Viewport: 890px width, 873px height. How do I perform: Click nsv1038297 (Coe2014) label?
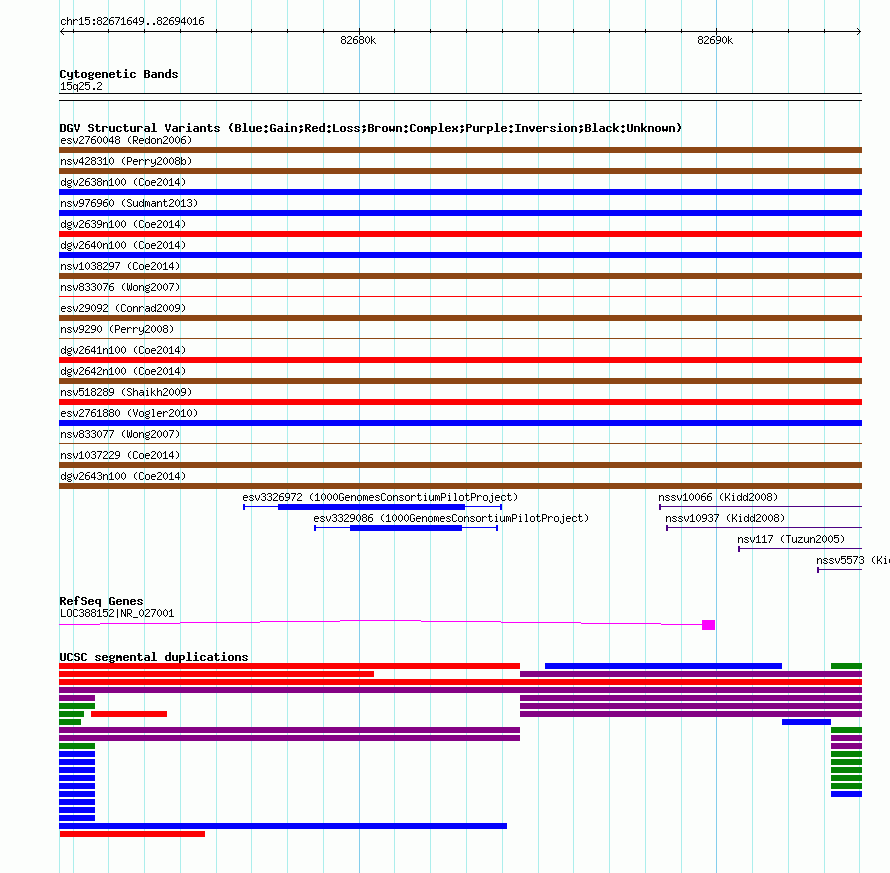120,266
